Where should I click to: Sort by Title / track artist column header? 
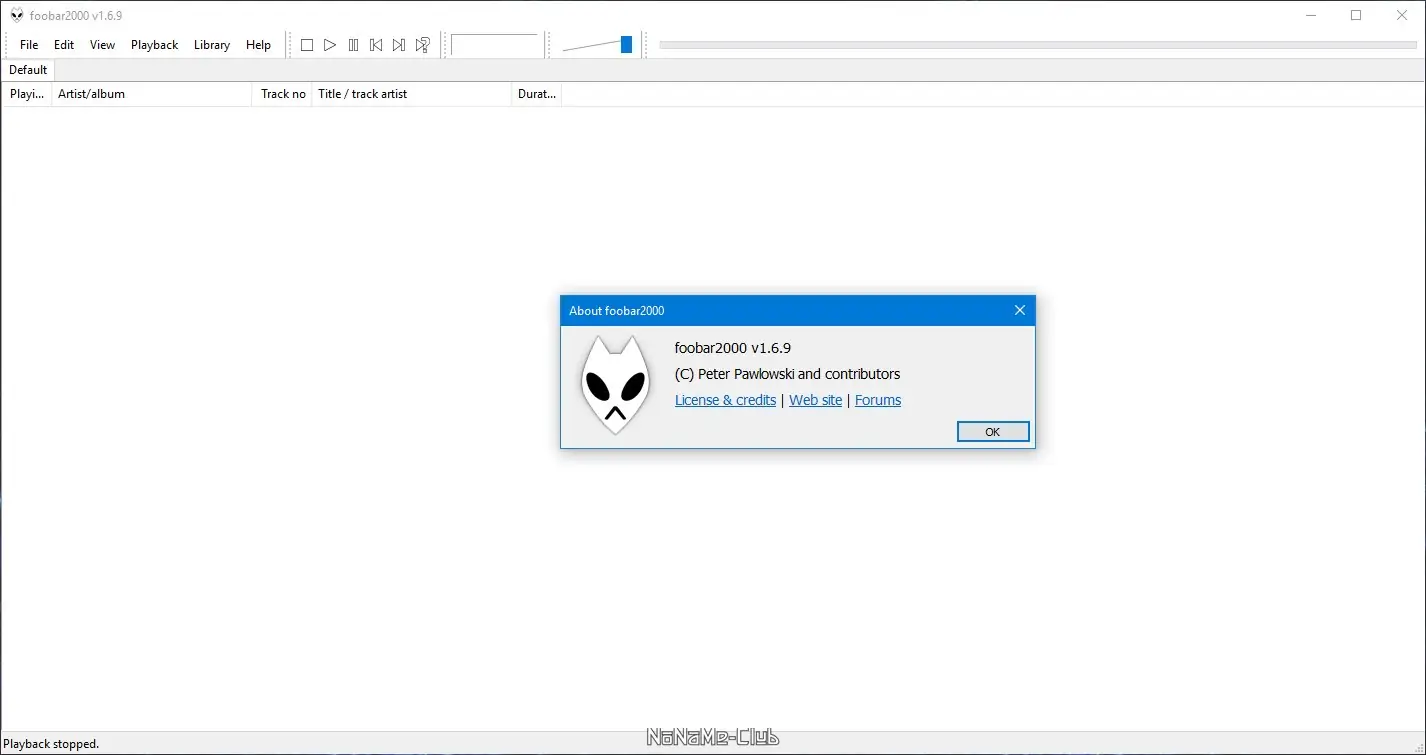(412, 94)
